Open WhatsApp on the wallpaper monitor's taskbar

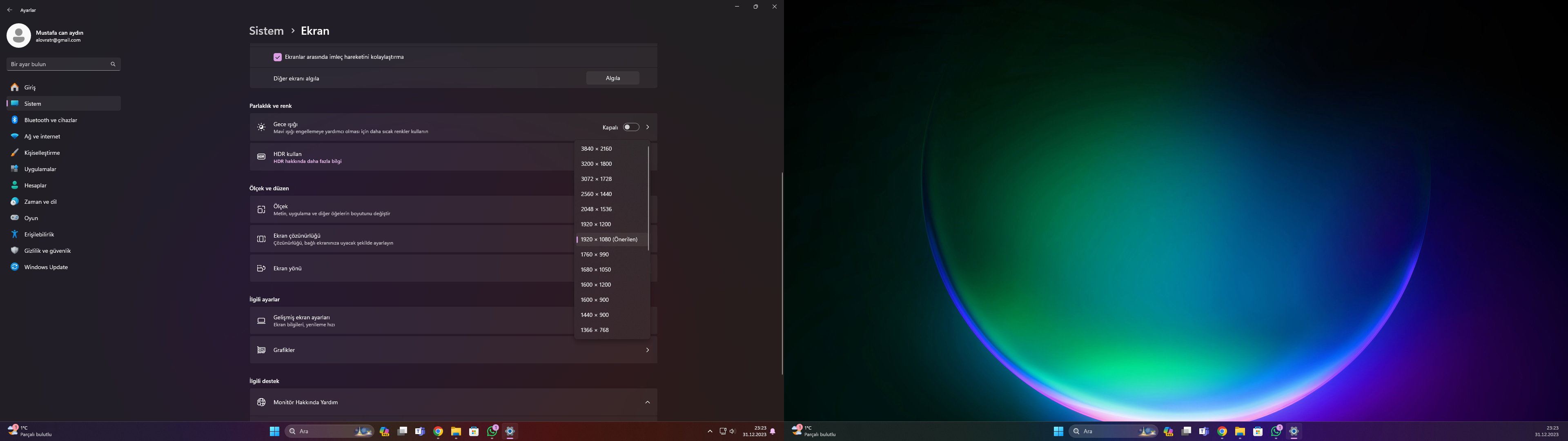click(1276, 431)
